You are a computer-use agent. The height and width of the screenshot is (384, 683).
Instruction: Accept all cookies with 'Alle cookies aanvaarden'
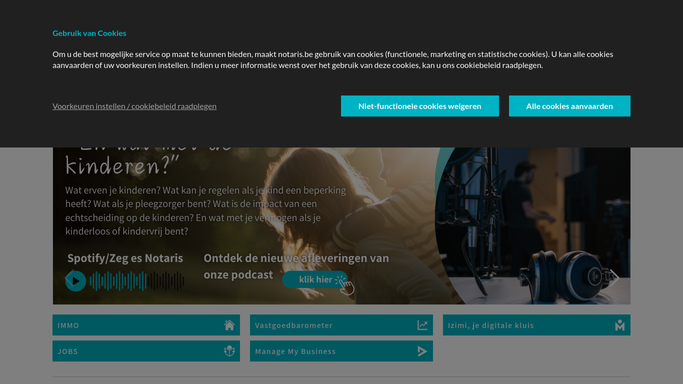point(569,106)
